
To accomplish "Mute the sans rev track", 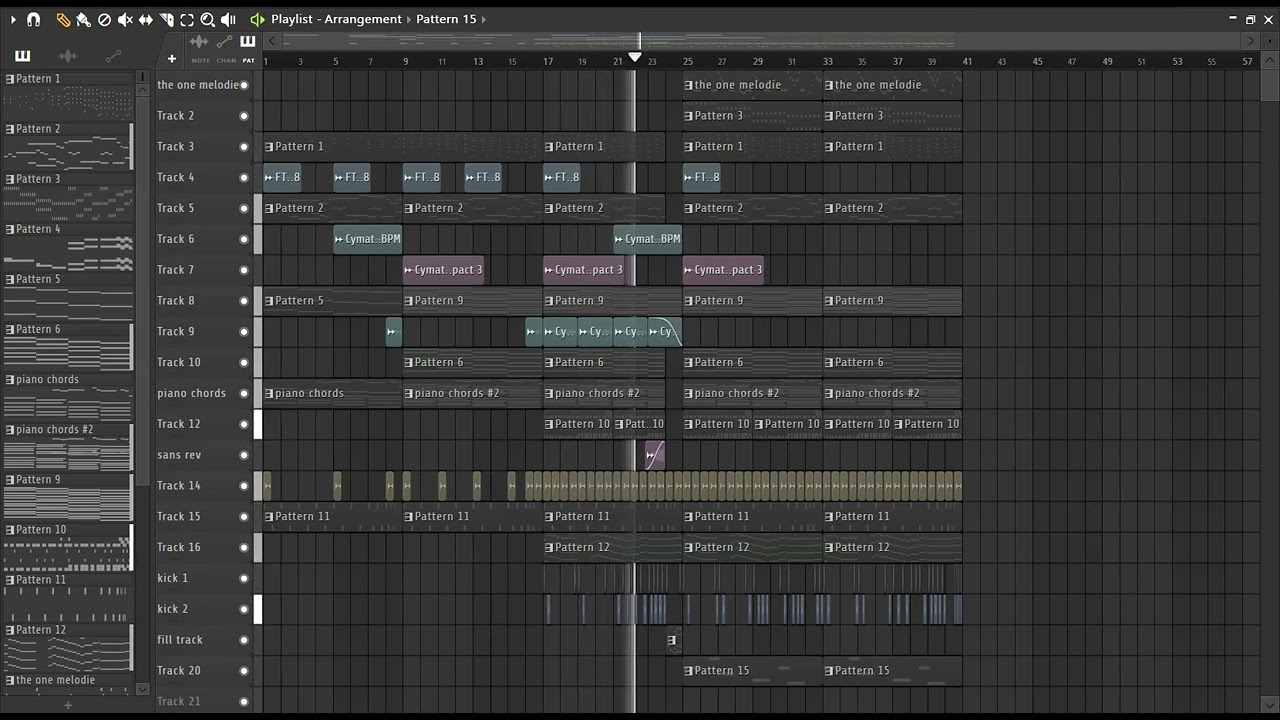I will coord(244,455).
